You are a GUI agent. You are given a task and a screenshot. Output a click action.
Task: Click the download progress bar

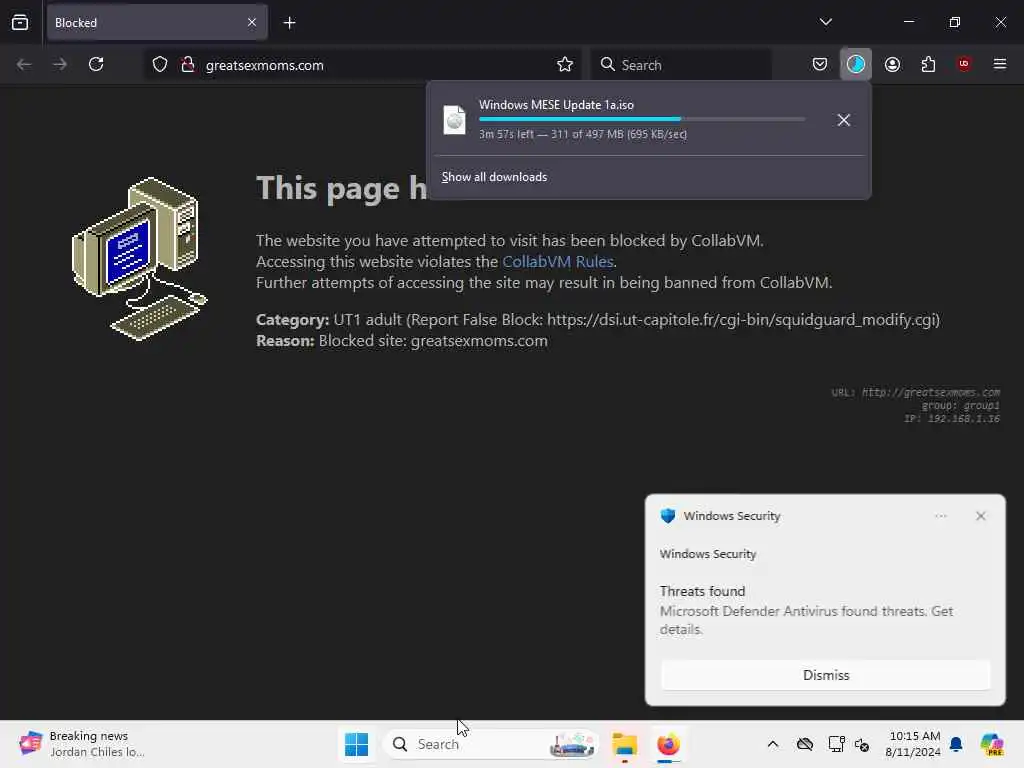[642, 119]
